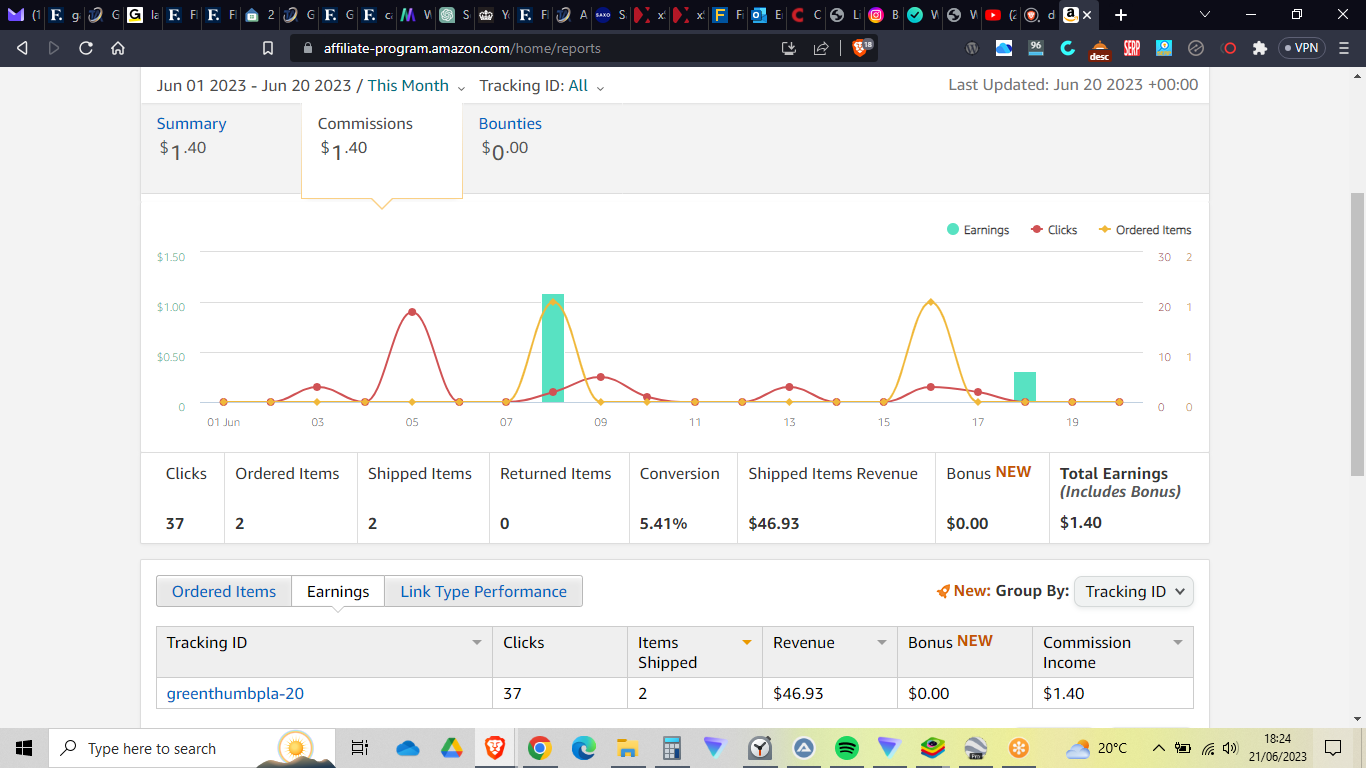Click the Total Earnings value $1.40
1366x768 pixels.
coord(1081,522)
